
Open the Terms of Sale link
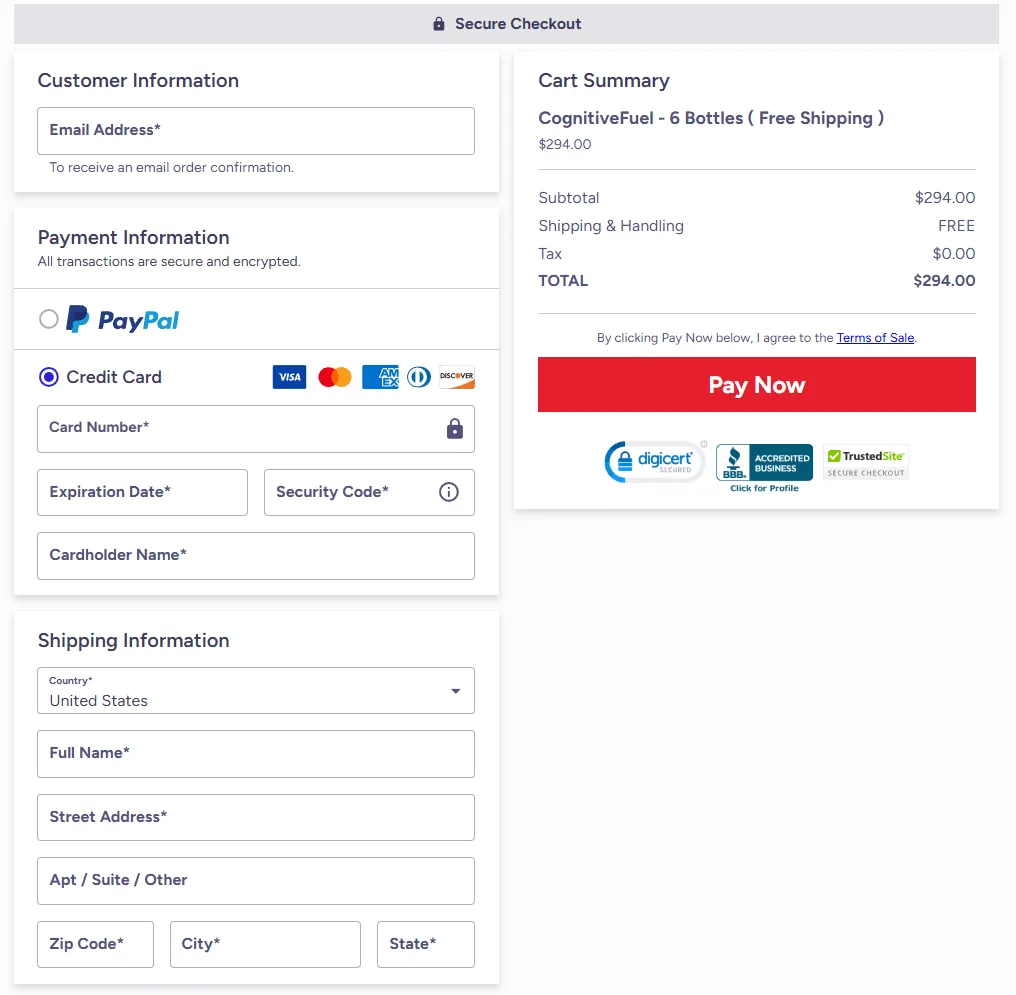pyautogui.click(x=875, y=337)
